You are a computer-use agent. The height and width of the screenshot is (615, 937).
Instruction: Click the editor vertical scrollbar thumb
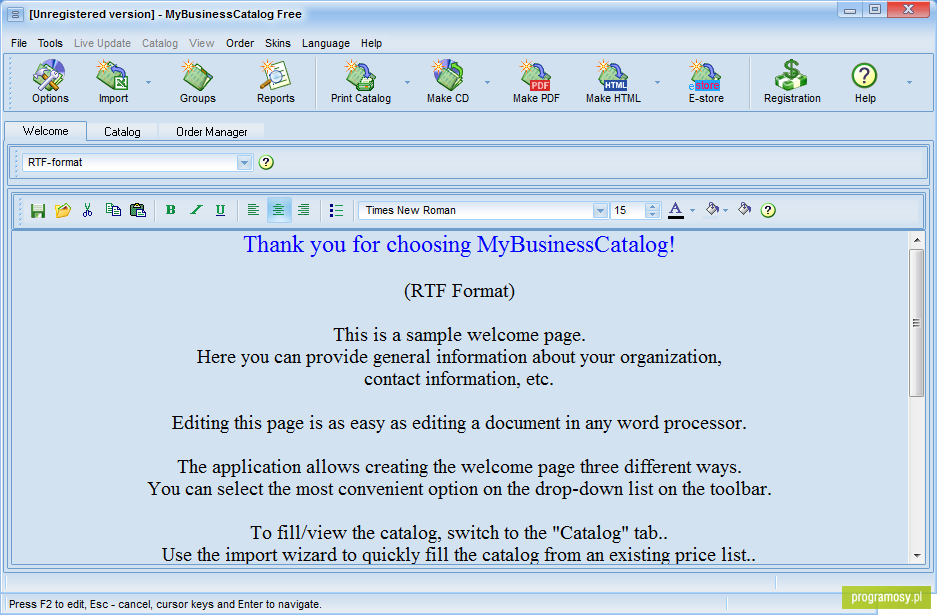(x=916, y=323)
